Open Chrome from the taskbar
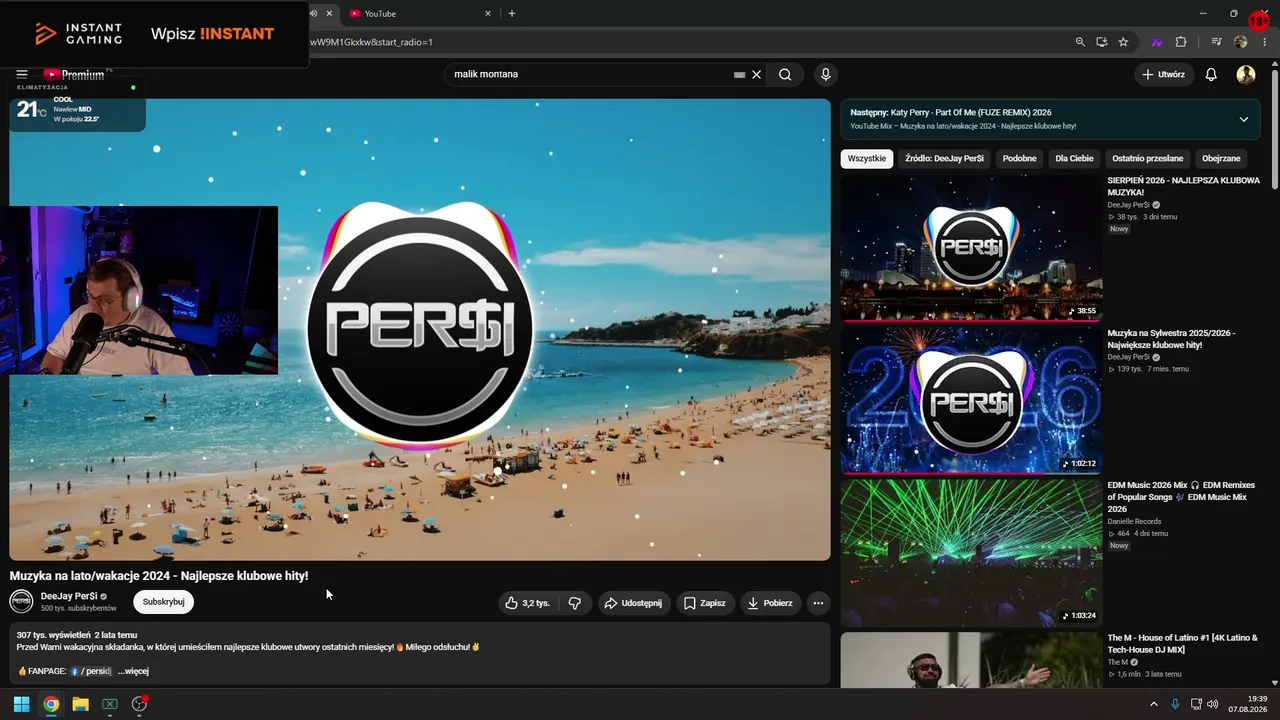1280x720 pixels. coord(51,704)
